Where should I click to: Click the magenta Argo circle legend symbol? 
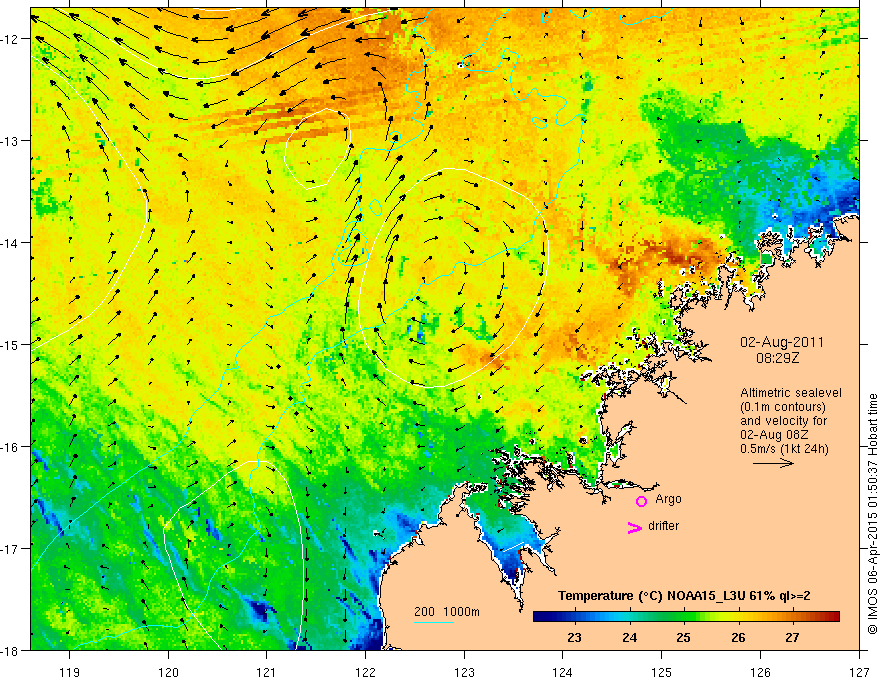(641, 501)
